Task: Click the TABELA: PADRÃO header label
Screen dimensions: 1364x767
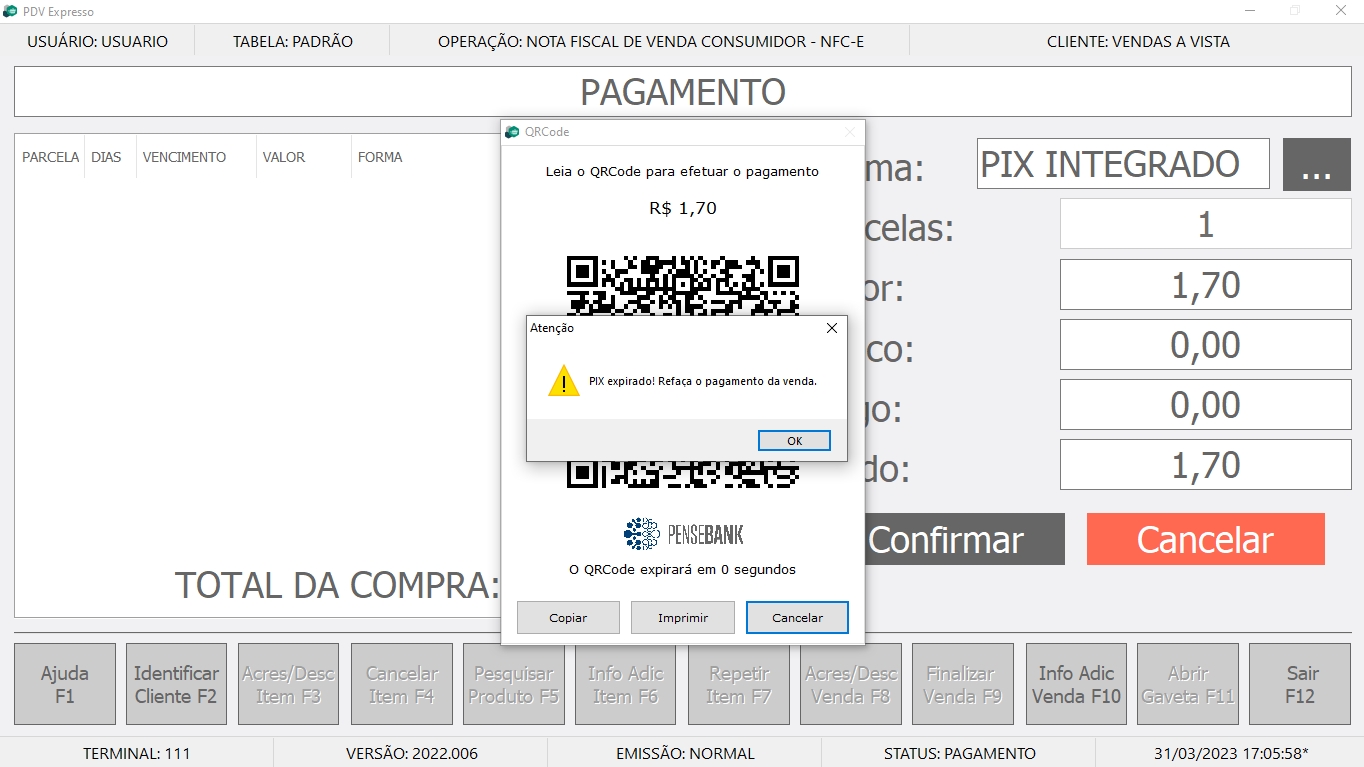Action: [x=293, y=42]
